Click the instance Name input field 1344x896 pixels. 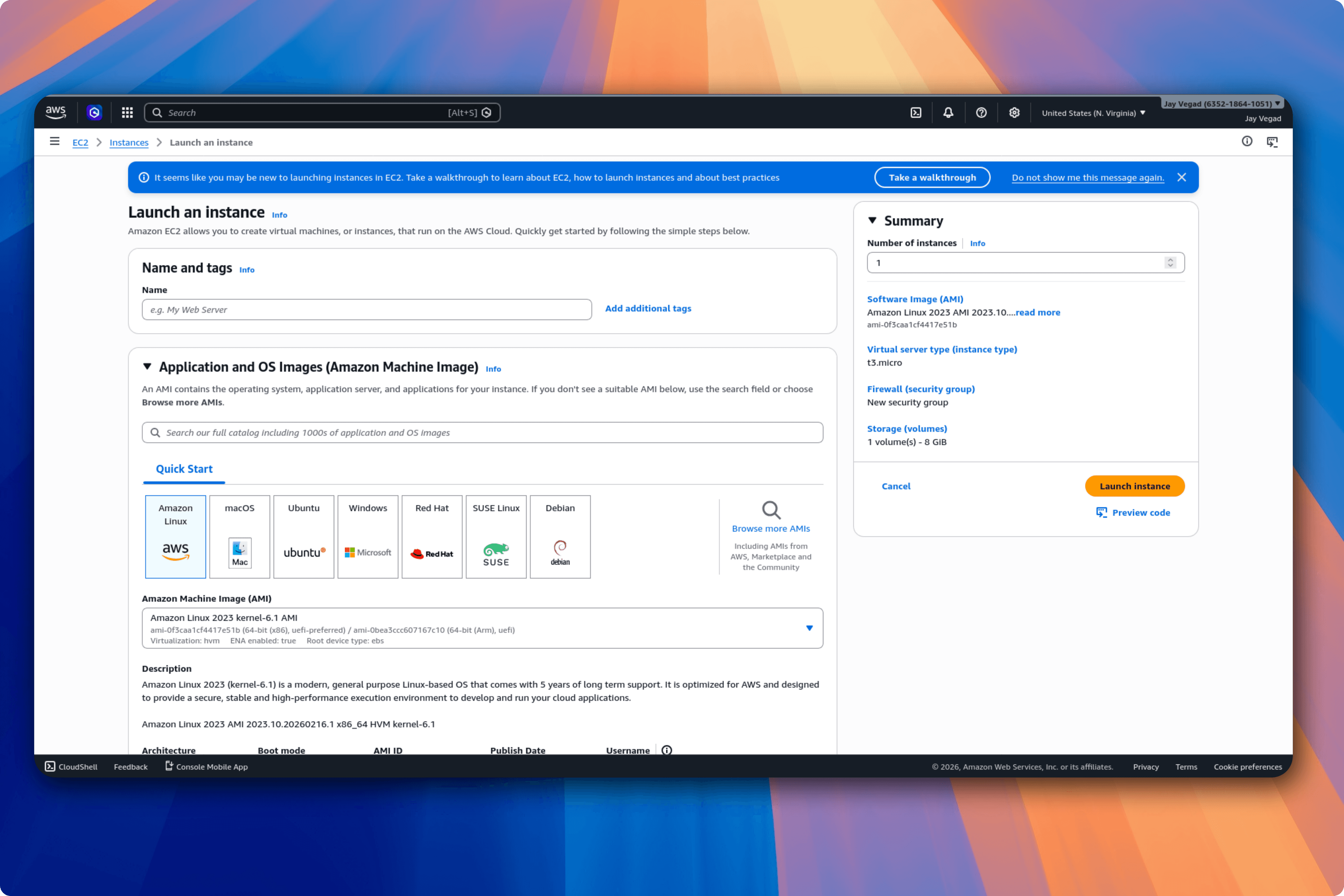[367, 310]
